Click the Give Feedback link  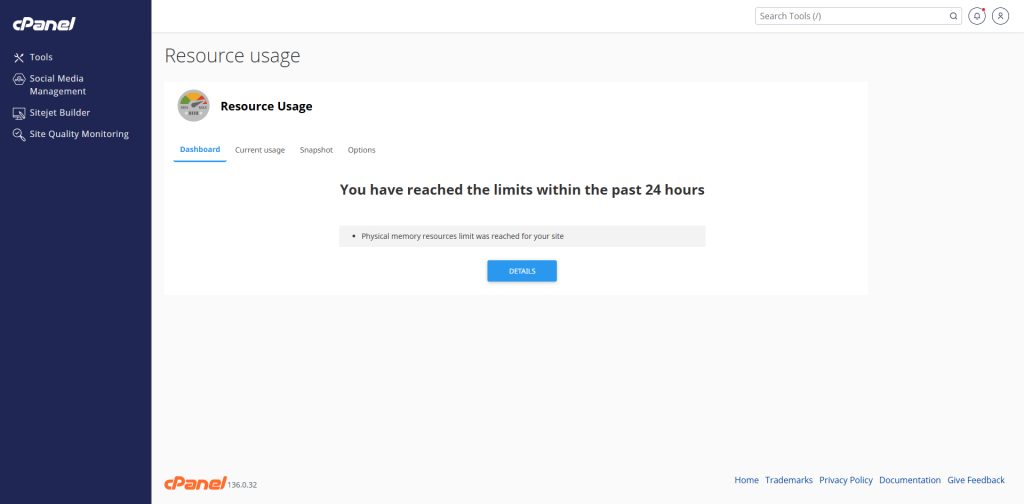coord(976,480)
